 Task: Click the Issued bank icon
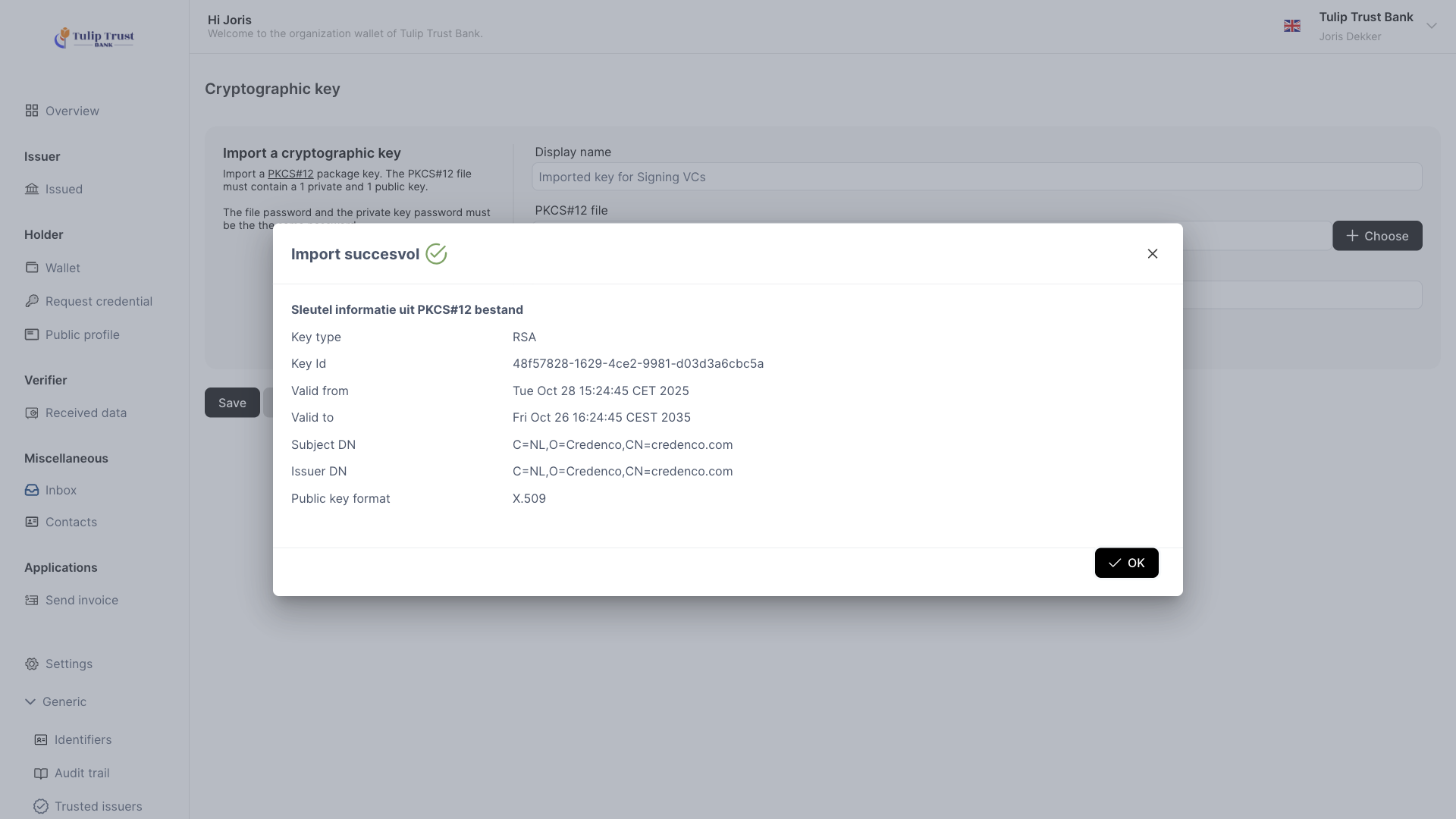[x=31, y=189]
